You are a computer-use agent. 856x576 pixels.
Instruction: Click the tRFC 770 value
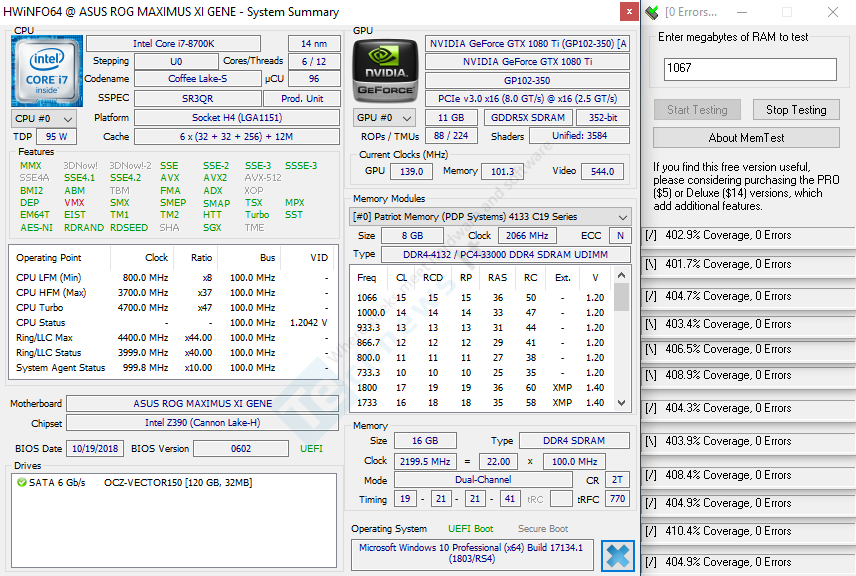click(617, 498)
